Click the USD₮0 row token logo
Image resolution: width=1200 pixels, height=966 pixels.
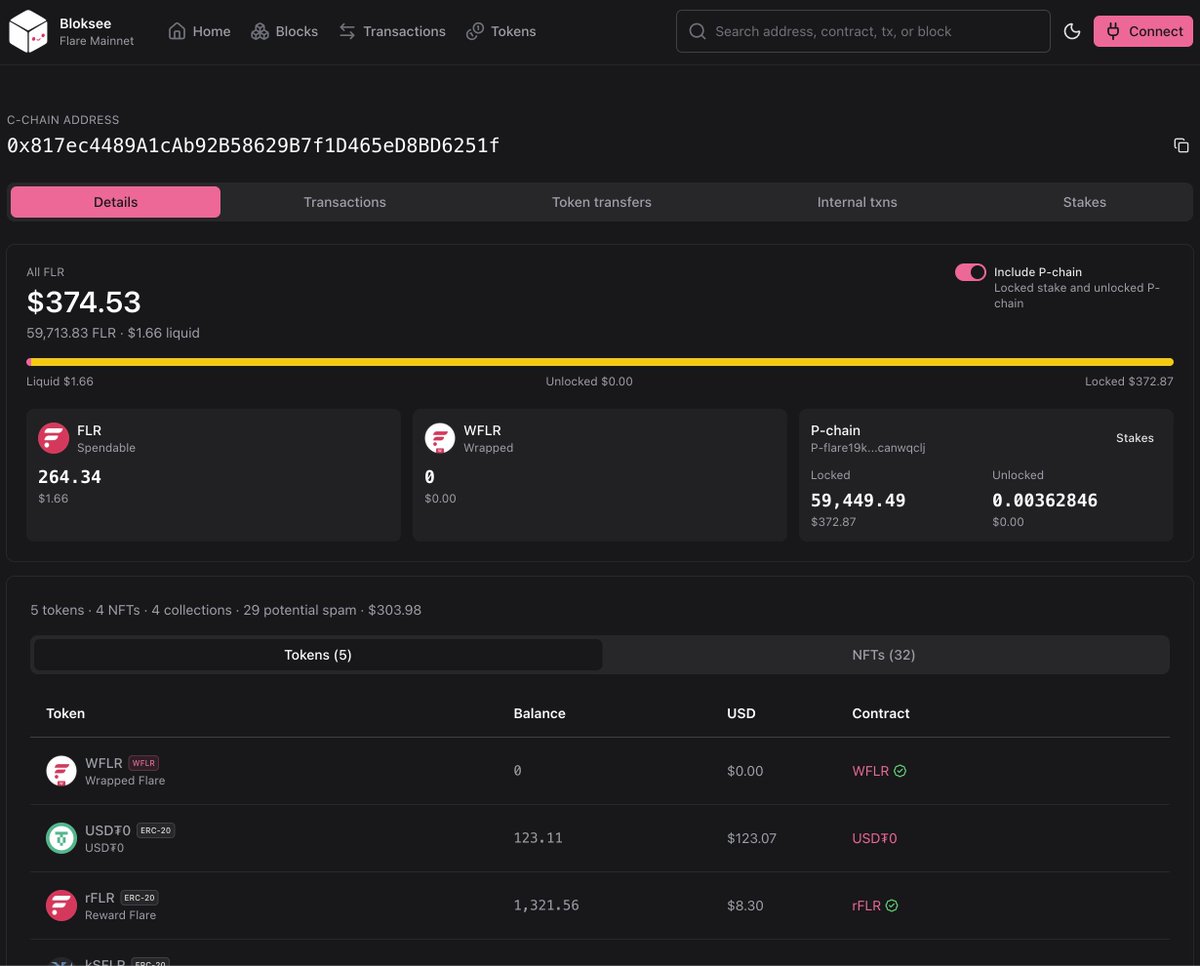62,838
